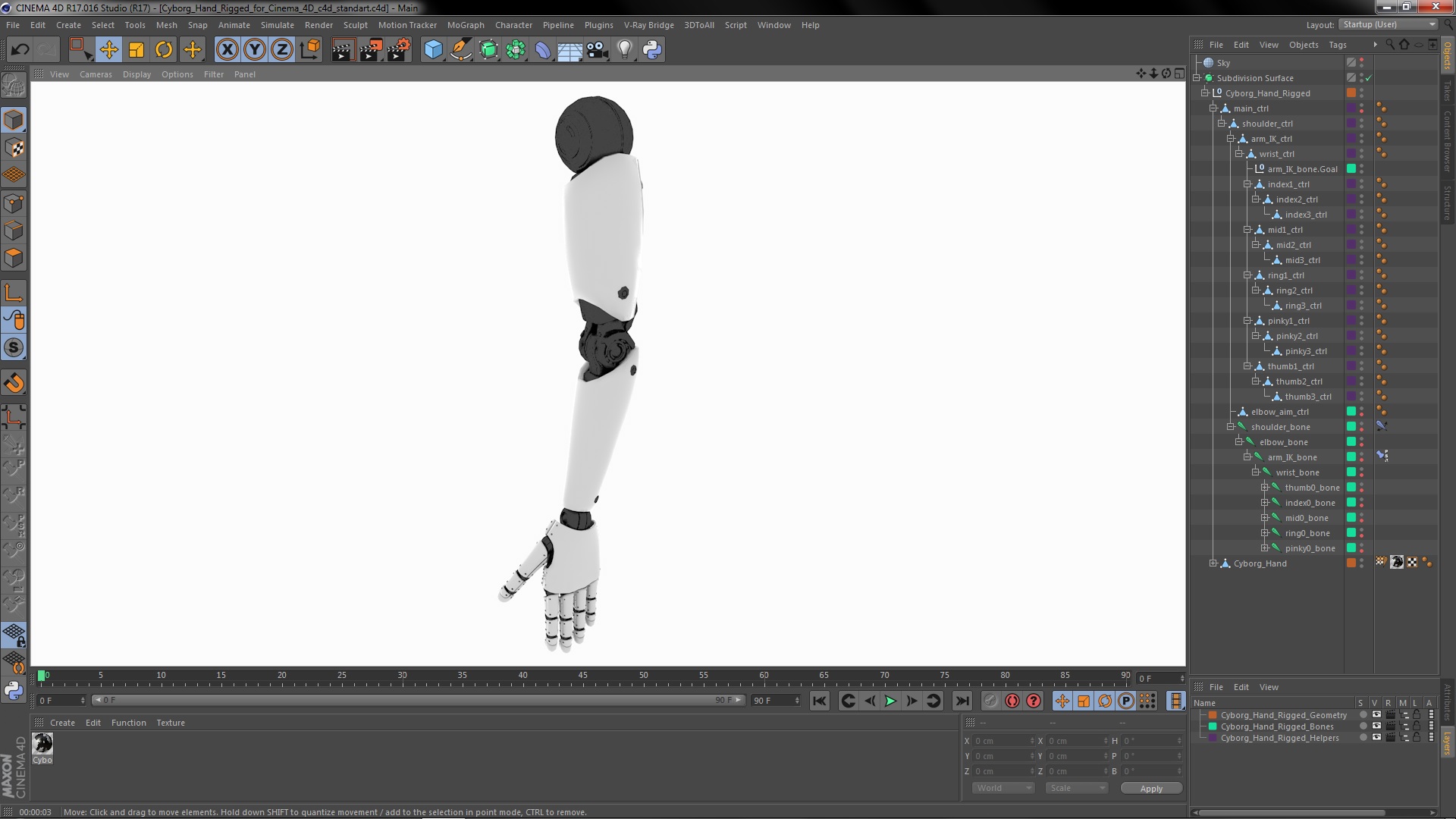Viewport: 1456px width, 819px height.
Task: Click the Cyborg_Hand_Rigged orange layer swatch
Action: coord(1351,93)
